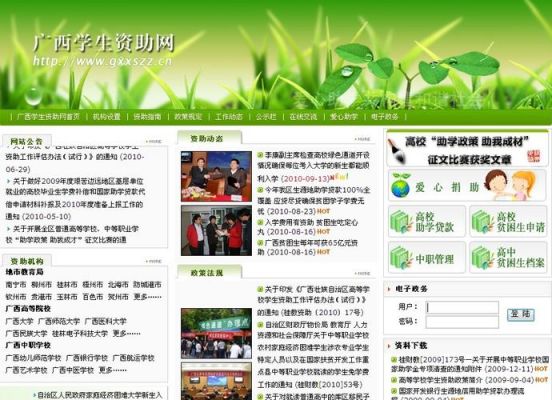Open the 广西民族大学 link

(26, 333)
